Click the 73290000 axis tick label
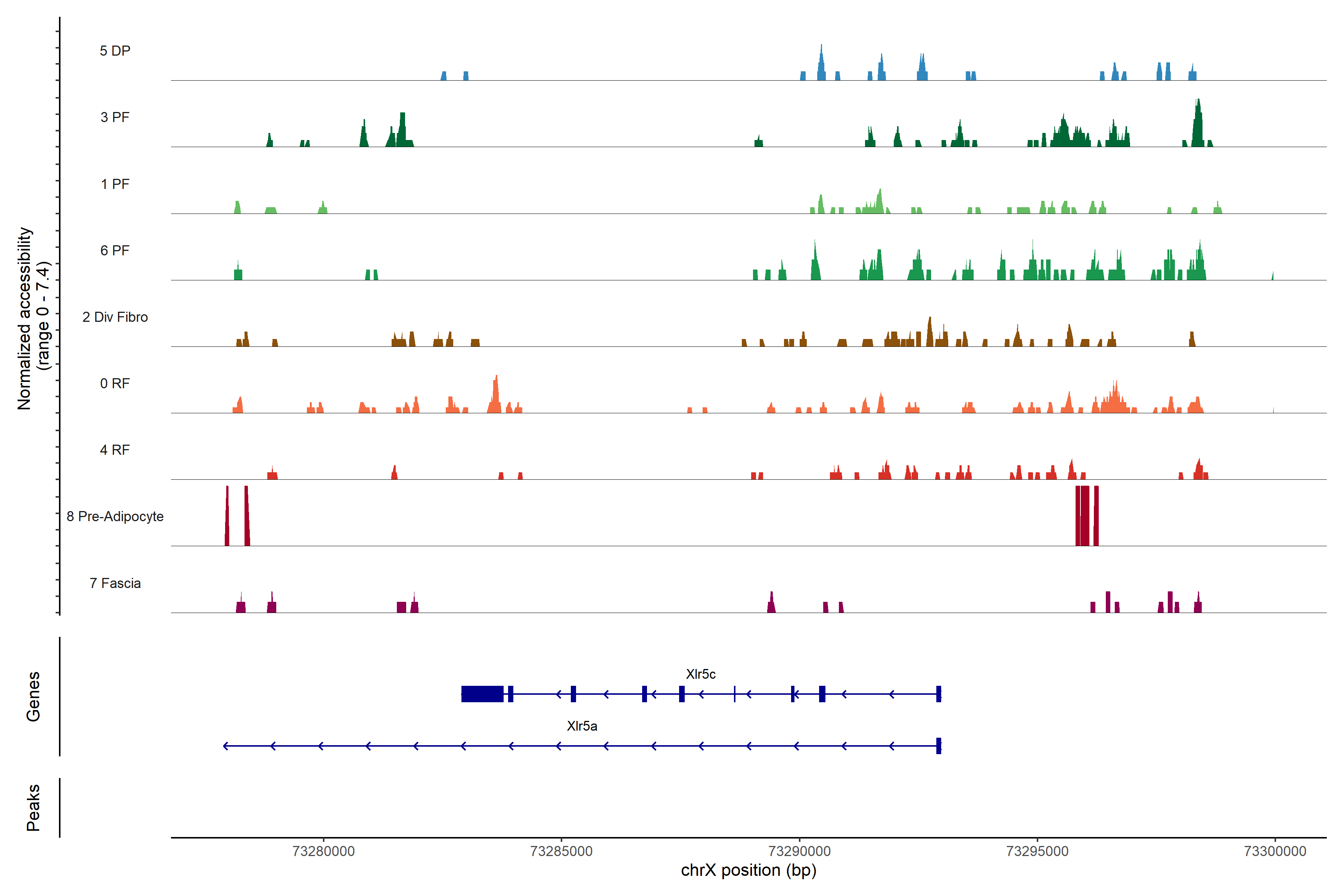The height and width of the screenshot is (896, 1344). 799,852
